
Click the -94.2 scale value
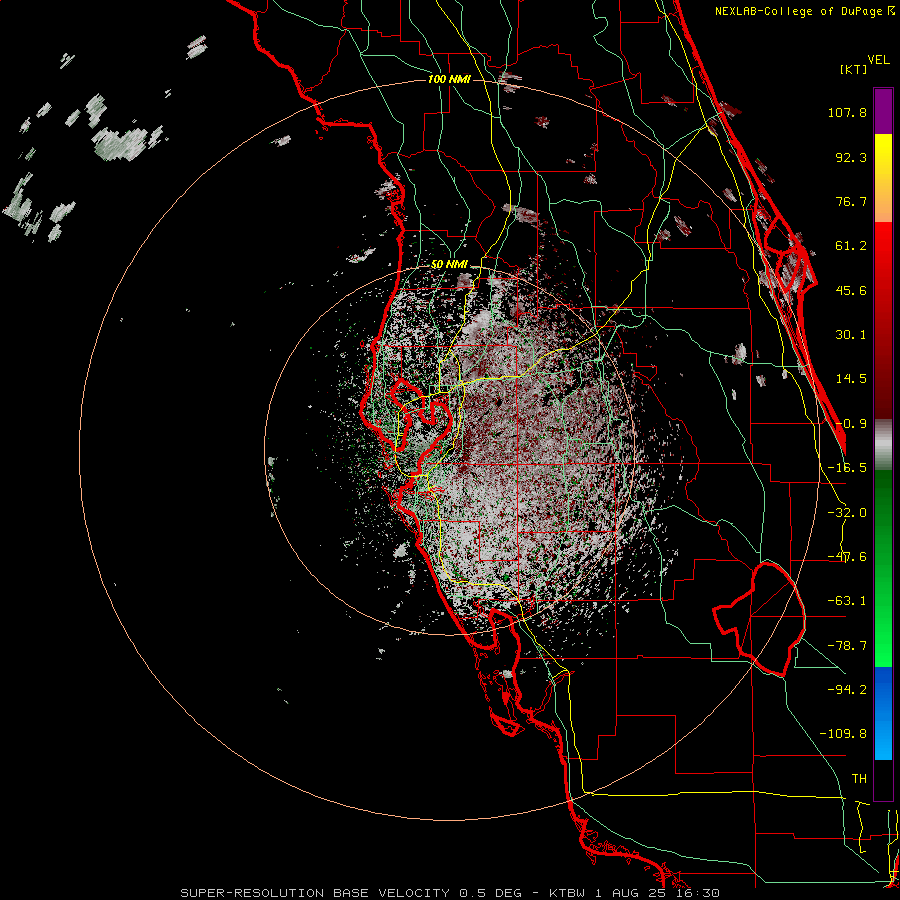click(x=847, y=689)
